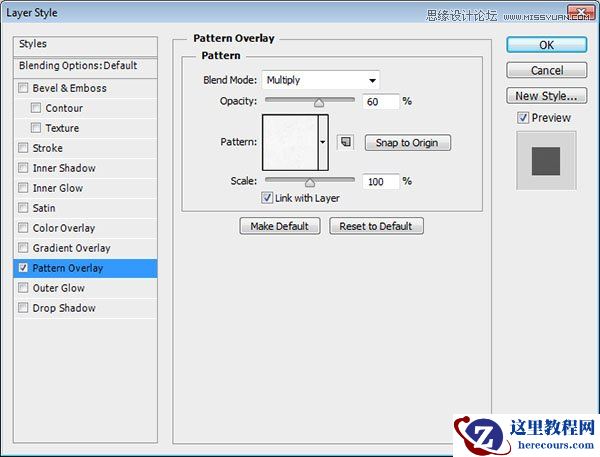The height and width of the screenshot is (457, 600).
Task: Enable the Color Overlay checkbox
Action: [x=23, y=228]
